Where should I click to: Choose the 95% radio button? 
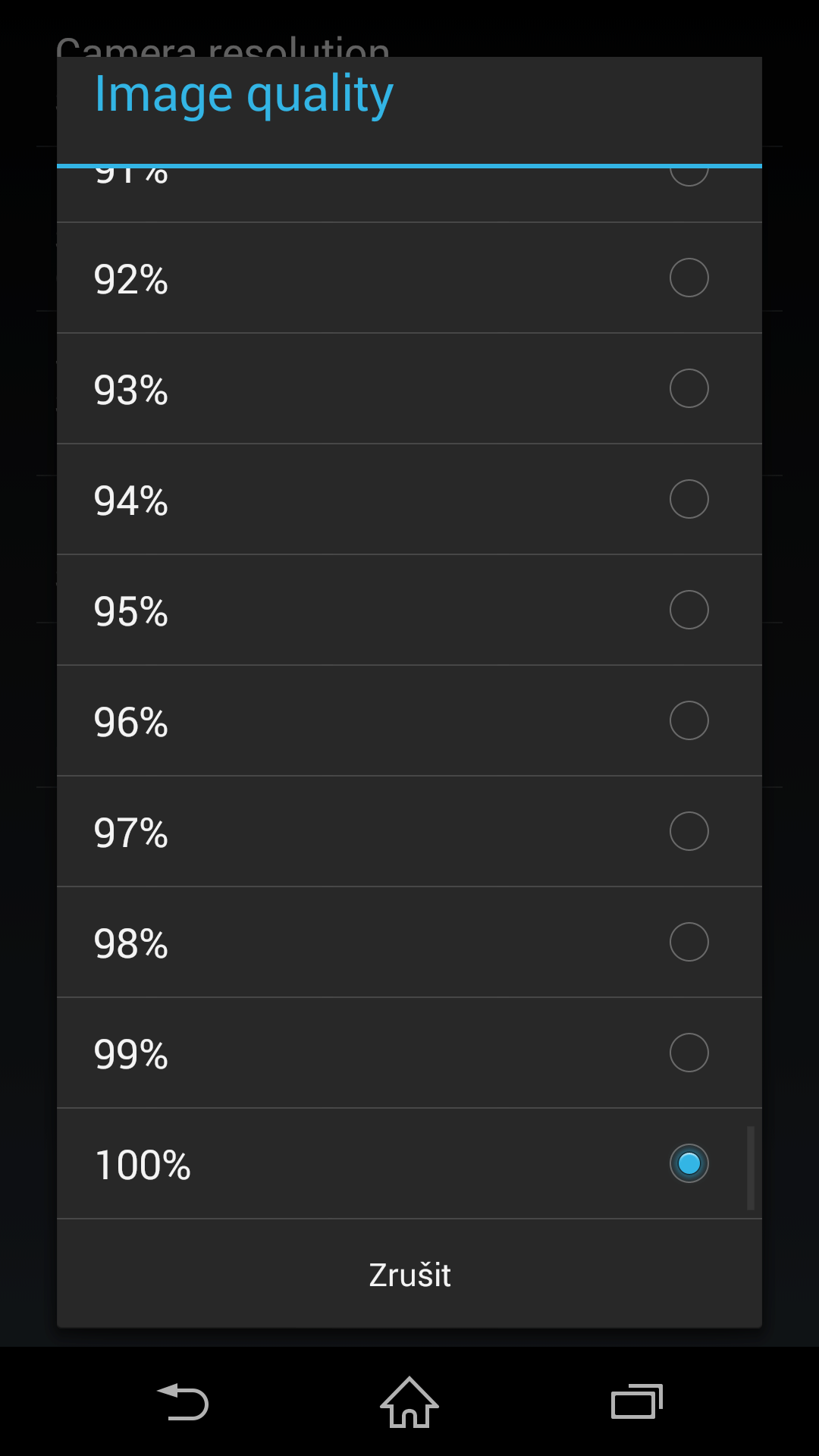[689, 610]
